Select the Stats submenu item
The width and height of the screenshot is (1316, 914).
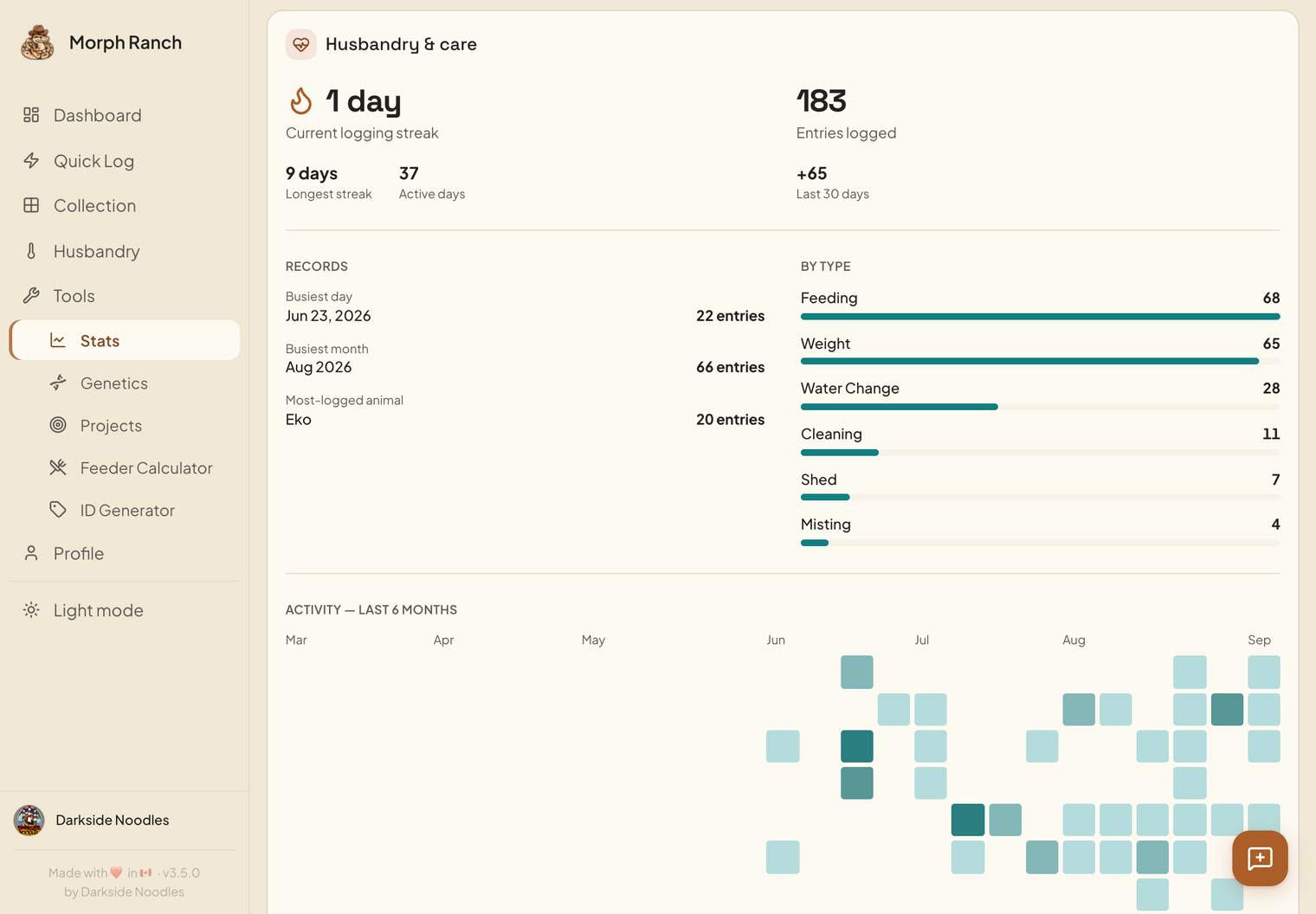[x=125, y=340]
